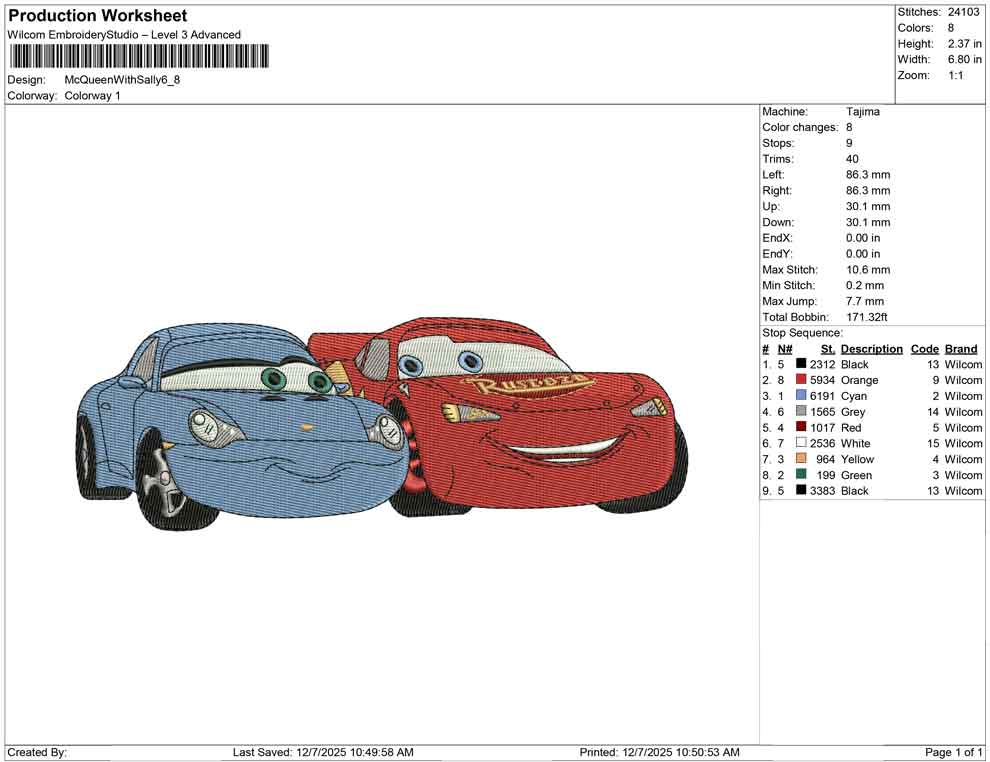The image size is (990, 762).
Task: Click the yellow swatch for 964
Action: pyautogui.click(x=801, y=458)
